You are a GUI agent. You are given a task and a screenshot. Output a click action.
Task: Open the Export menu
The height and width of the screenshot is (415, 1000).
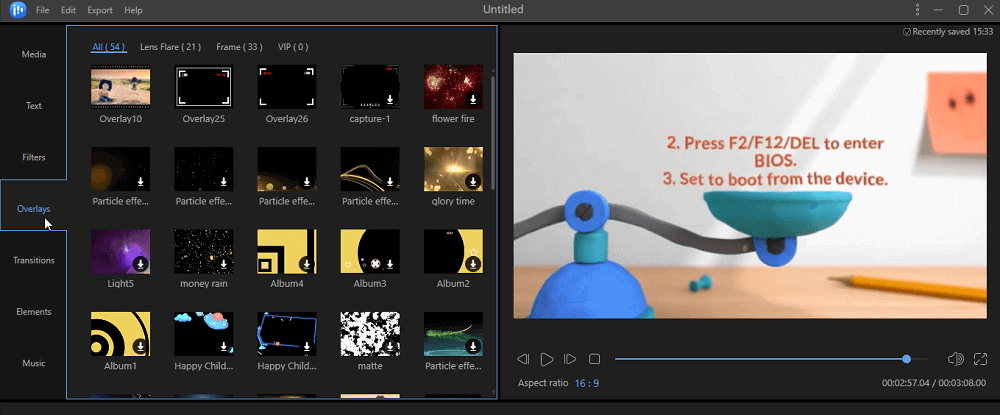coord(100,10)
